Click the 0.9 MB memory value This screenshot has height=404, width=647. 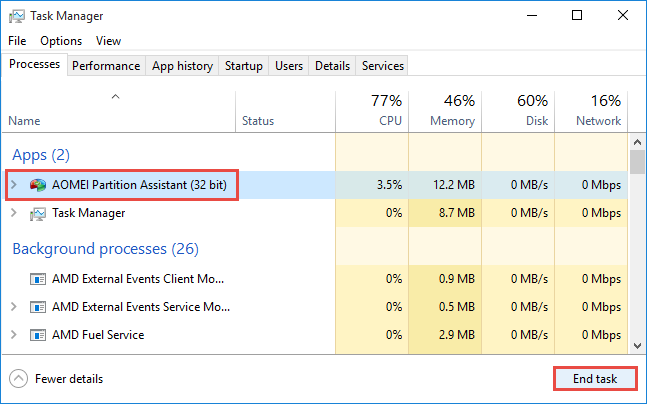[x=457, y=279]
